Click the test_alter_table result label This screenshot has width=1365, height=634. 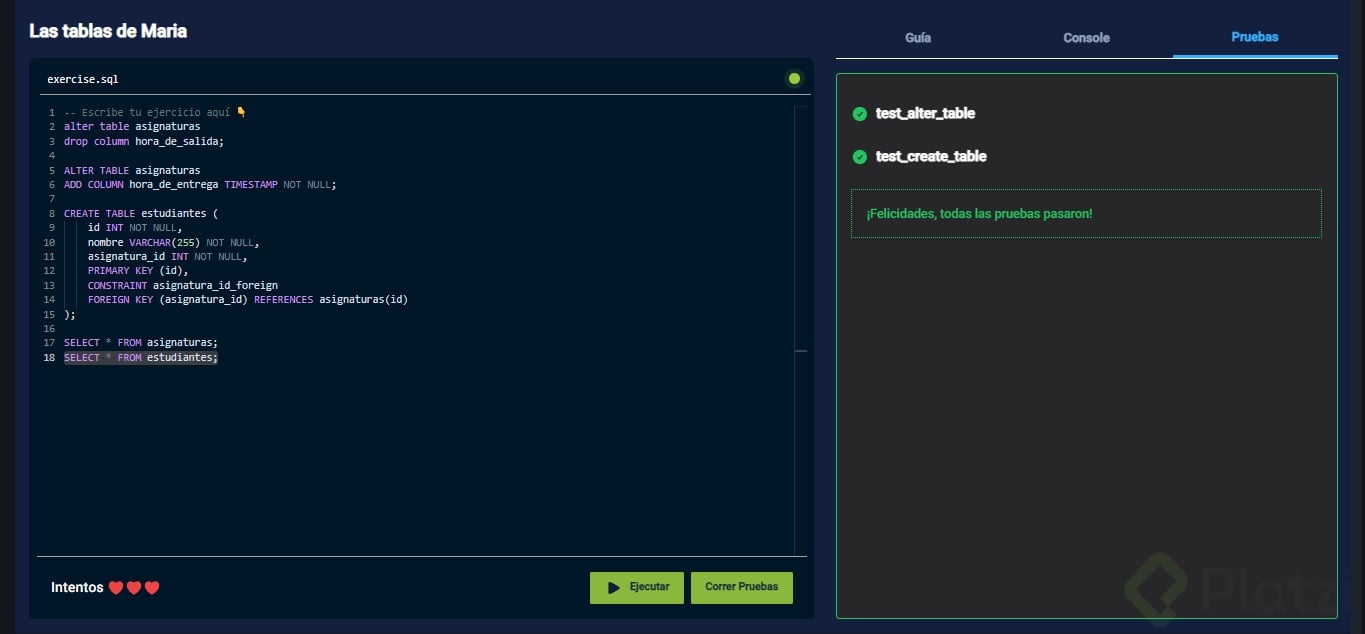pyautogui.click(x=925, y=113)
